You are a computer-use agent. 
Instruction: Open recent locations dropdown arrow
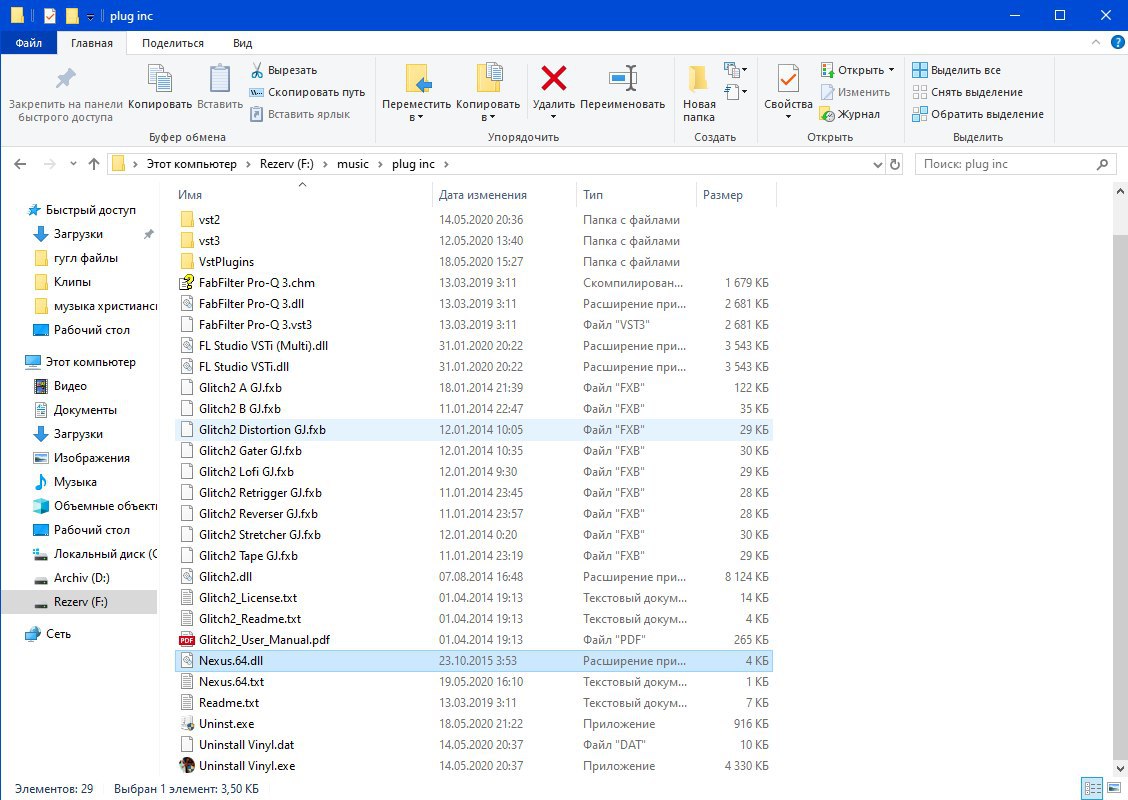click(x=73, y=164)
